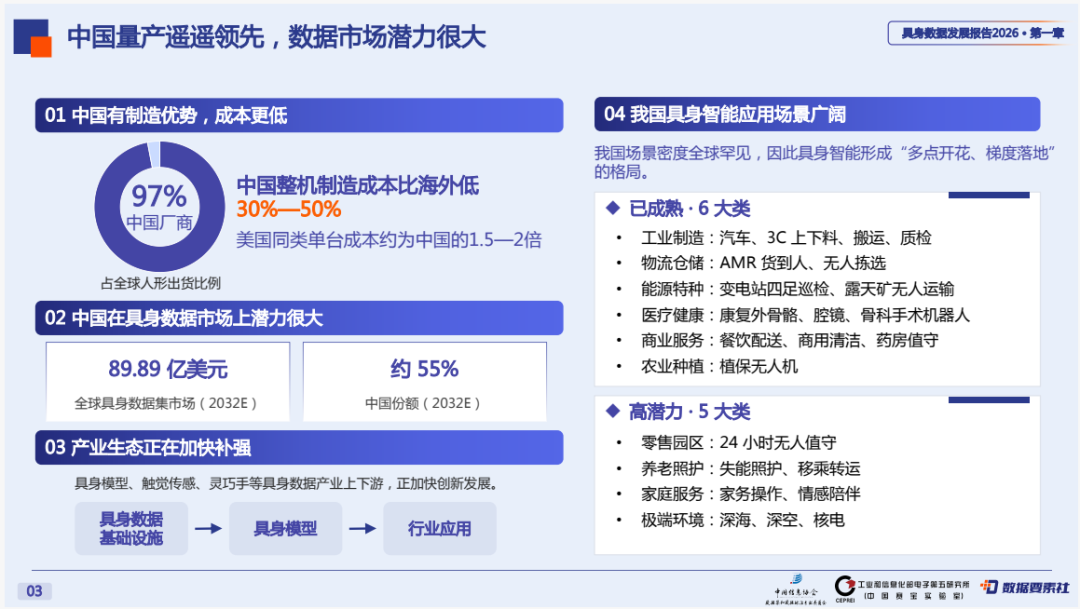Click the 97% donut chart
Image resolution: width=1080 pixels, height=609 pixels.
(160, 207)
